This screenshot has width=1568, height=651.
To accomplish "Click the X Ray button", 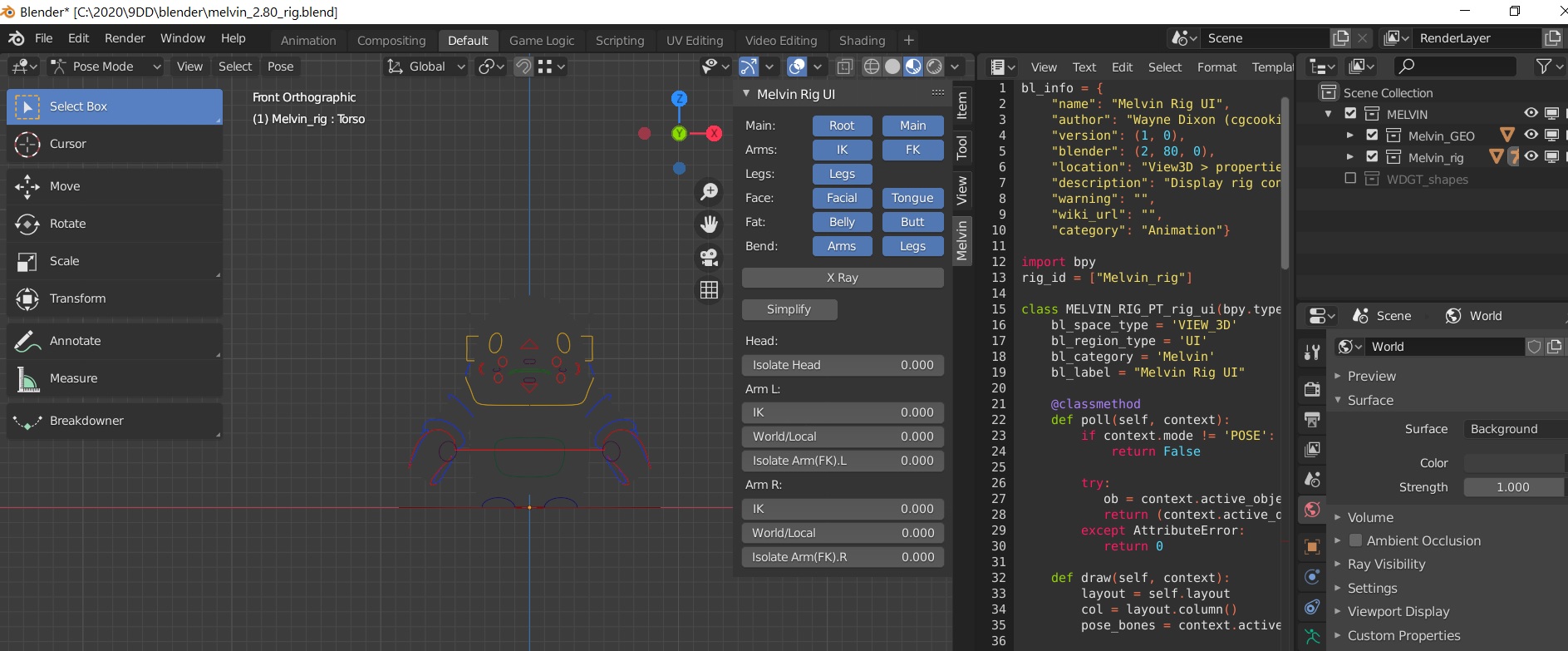I will (842, 278).
